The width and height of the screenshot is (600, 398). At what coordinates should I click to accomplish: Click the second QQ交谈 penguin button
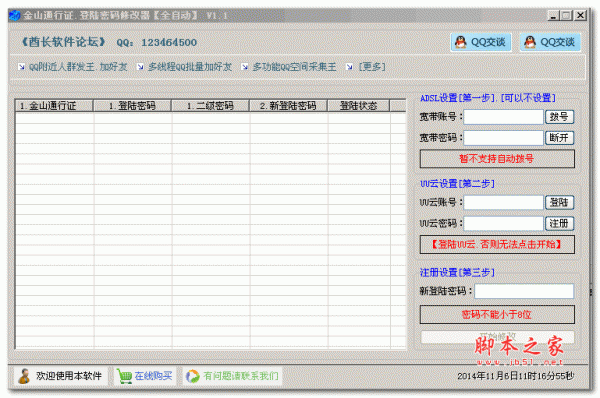[550, 42]
